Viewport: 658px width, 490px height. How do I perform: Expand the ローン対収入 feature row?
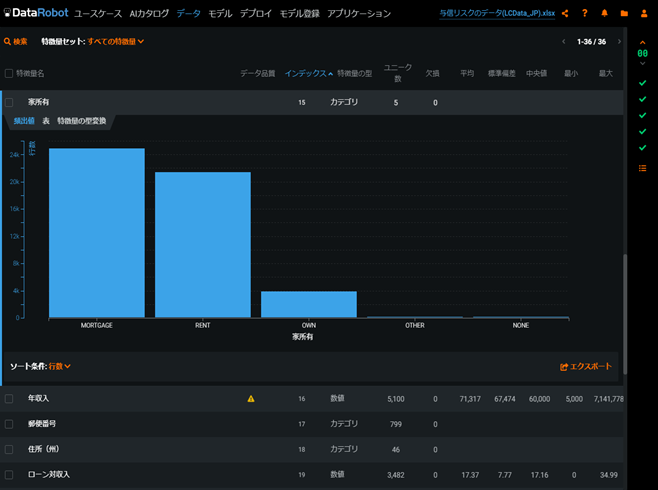313,475
